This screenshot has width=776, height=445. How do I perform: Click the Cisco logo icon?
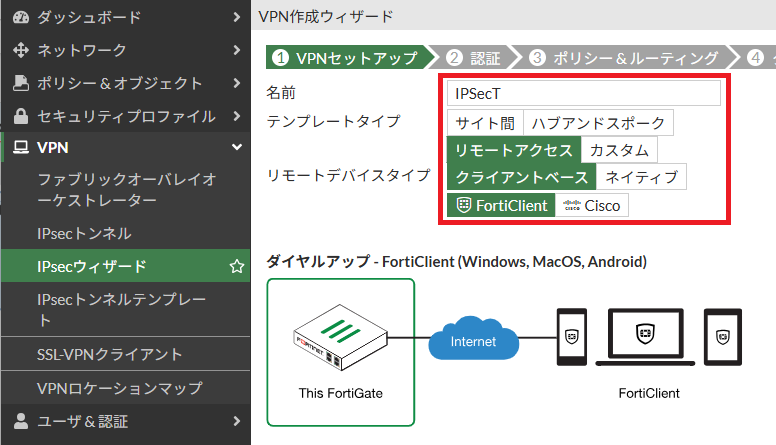click(x=572, y=205)
